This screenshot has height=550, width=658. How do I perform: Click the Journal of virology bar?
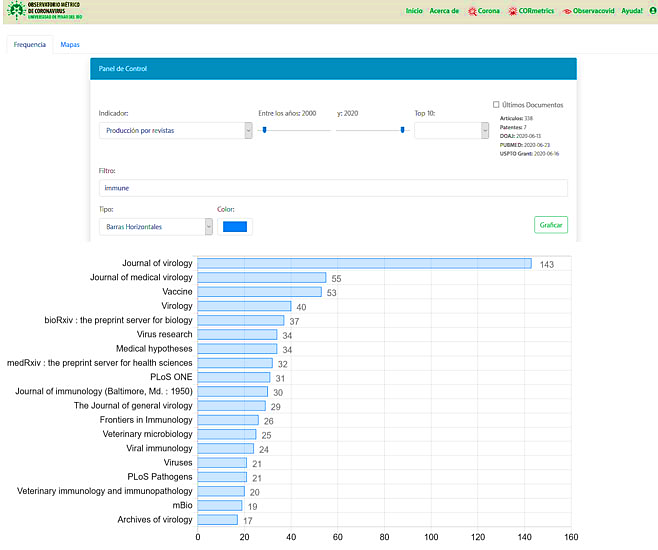click(364, 263)
